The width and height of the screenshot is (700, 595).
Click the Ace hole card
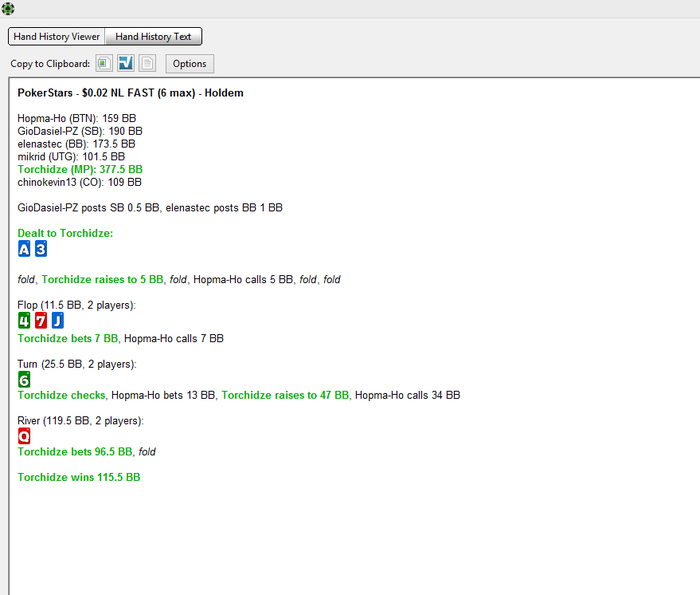(x=24, y=249)
